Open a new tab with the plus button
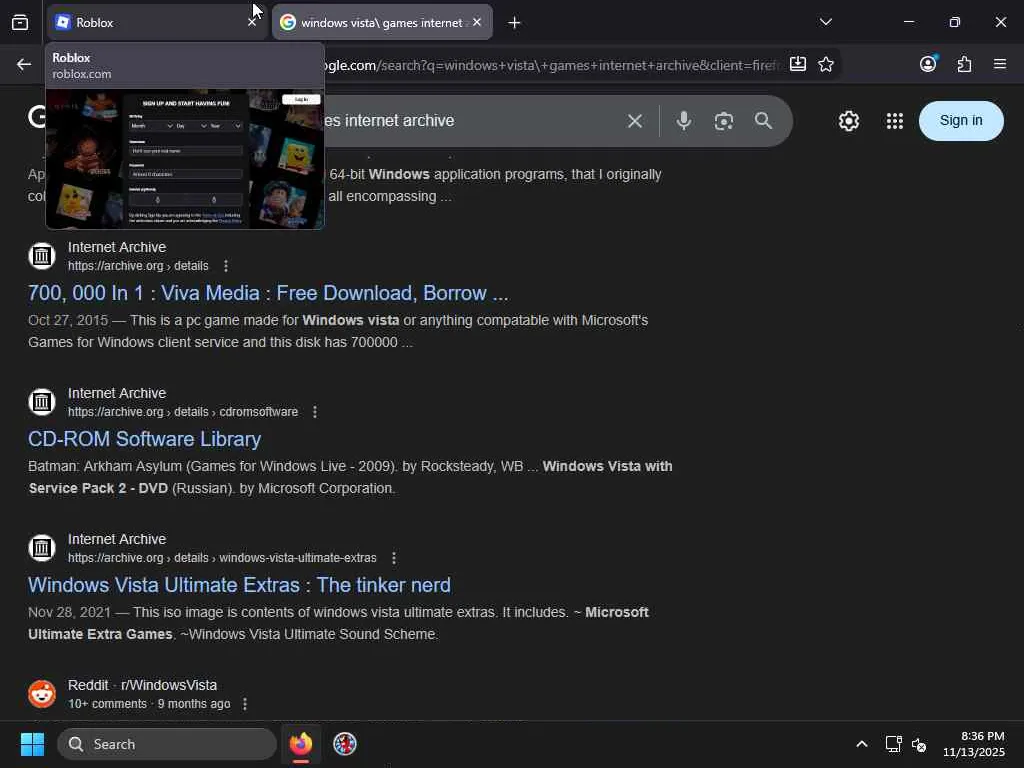The height and width of the screenshot is (768, 1024). [515, 23]
